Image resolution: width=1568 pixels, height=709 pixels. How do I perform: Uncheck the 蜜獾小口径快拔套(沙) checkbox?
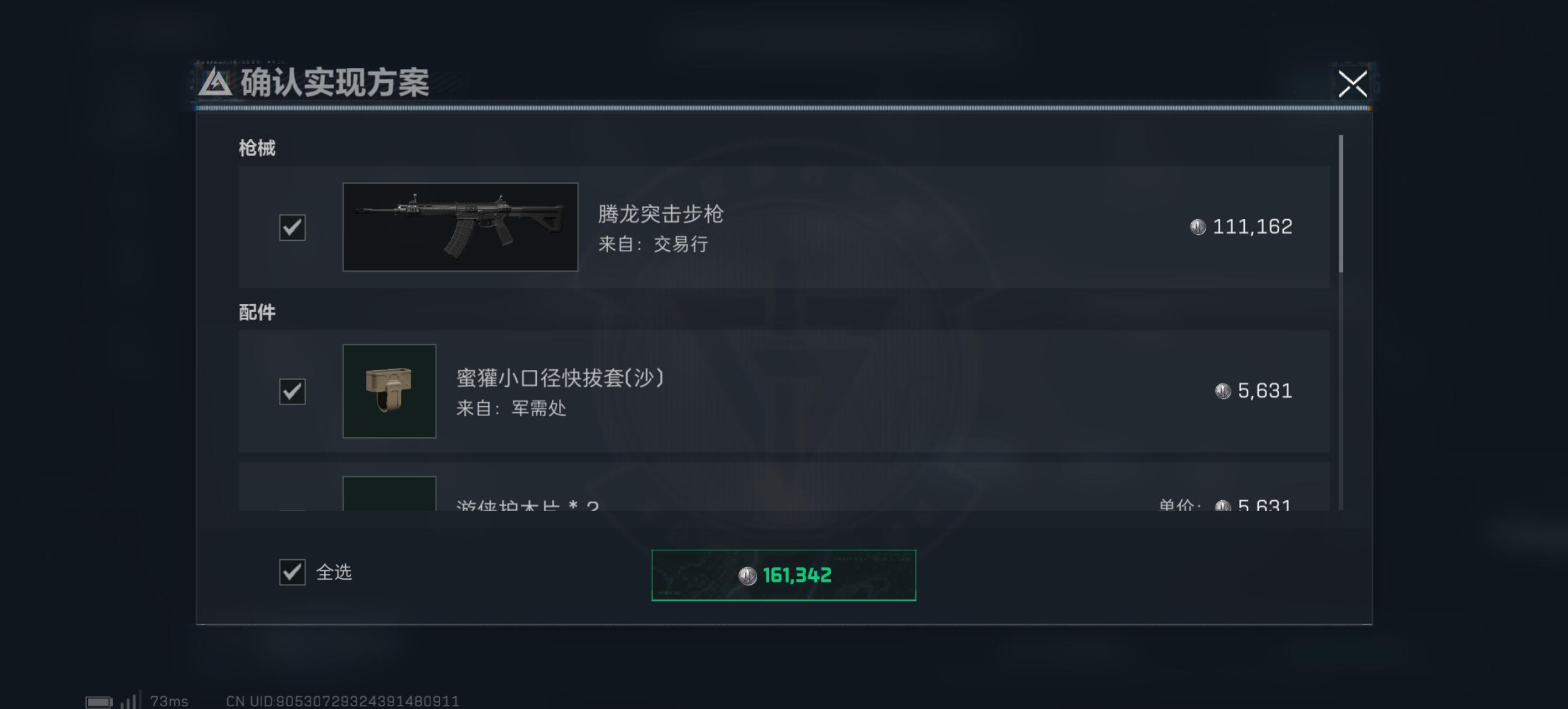click(x=292, y=391)
